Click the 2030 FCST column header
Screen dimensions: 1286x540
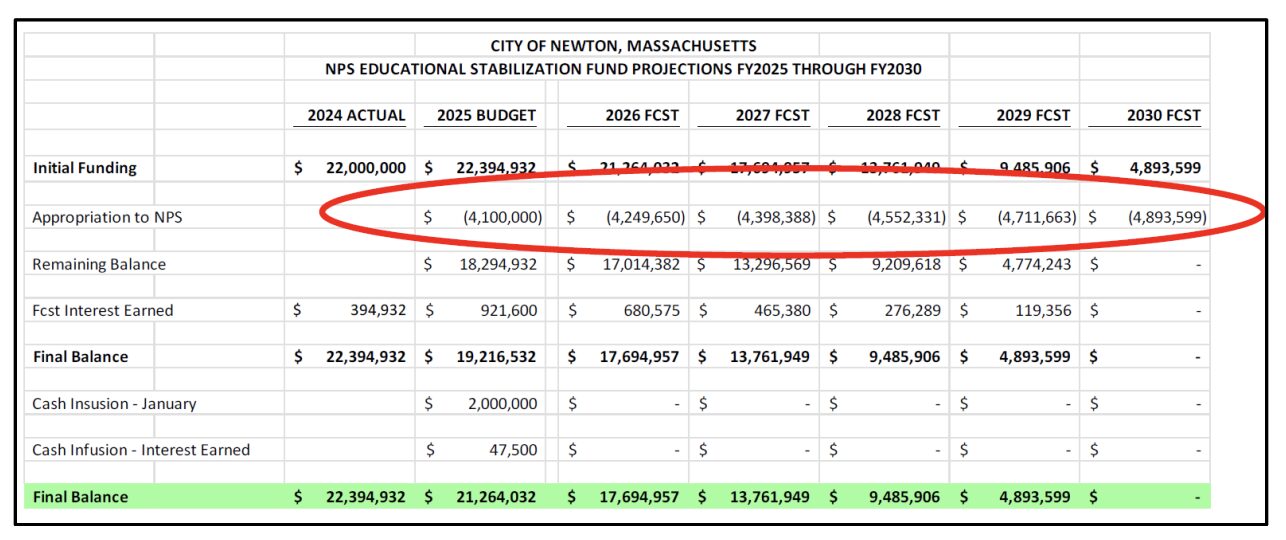click(1164, 115)
